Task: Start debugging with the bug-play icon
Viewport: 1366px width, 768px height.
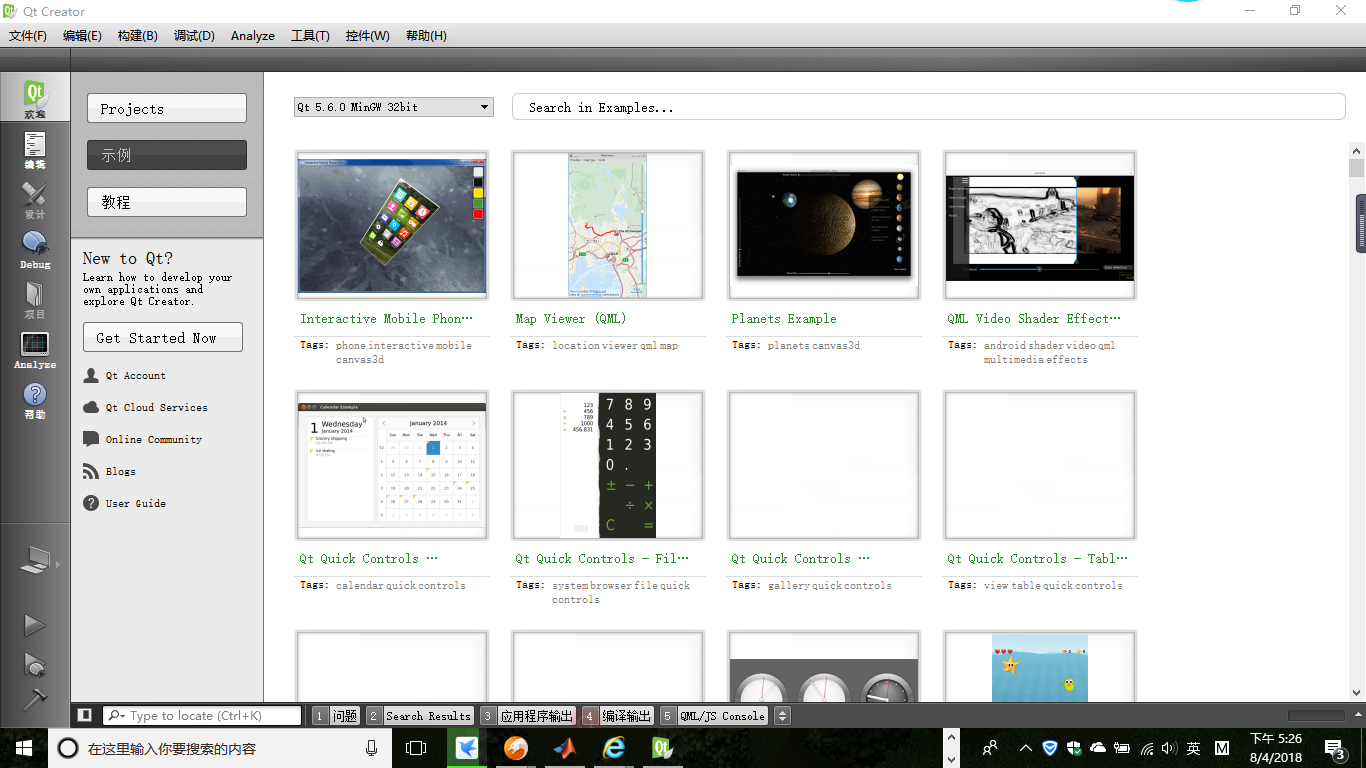Action: click(35, 663)
